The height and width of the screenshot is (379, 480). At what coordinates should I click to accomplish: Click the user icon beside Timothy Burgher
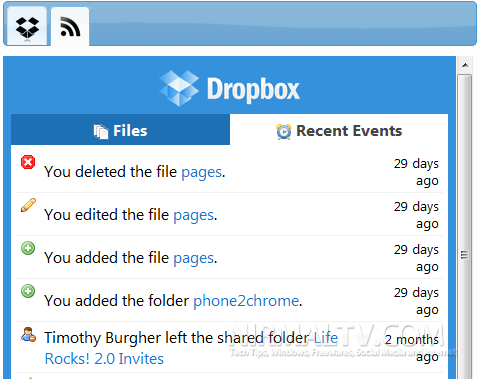tap(28, 334)
